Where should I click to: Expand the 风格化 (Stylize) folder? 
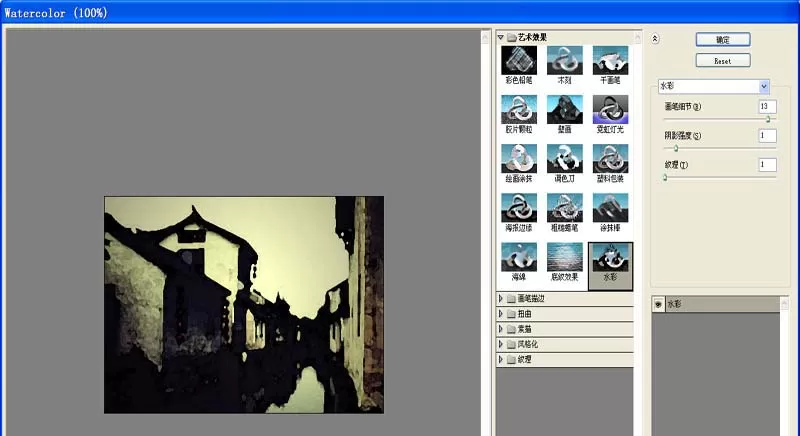click(501, 344)
